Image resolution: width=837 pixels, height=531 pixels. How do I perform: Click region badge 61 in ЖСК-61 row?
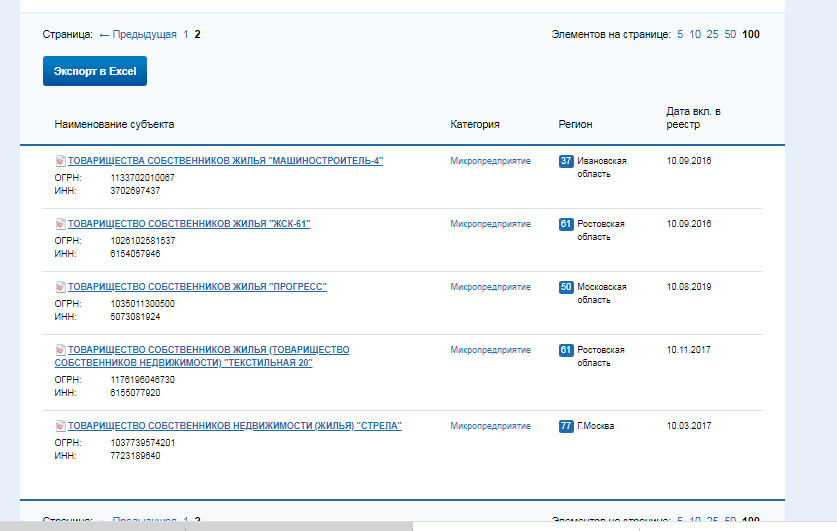tap(566, 224)
